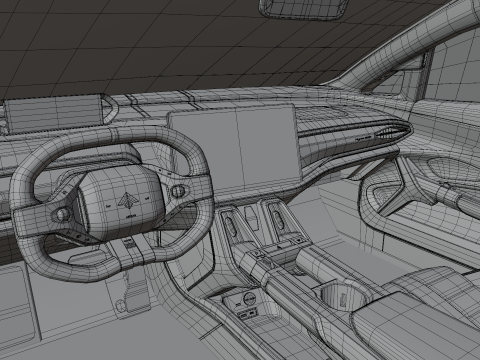Select the passenger-side dashboard air vent
This screenshot has height=360, width=480.
[x=393, y=133]
